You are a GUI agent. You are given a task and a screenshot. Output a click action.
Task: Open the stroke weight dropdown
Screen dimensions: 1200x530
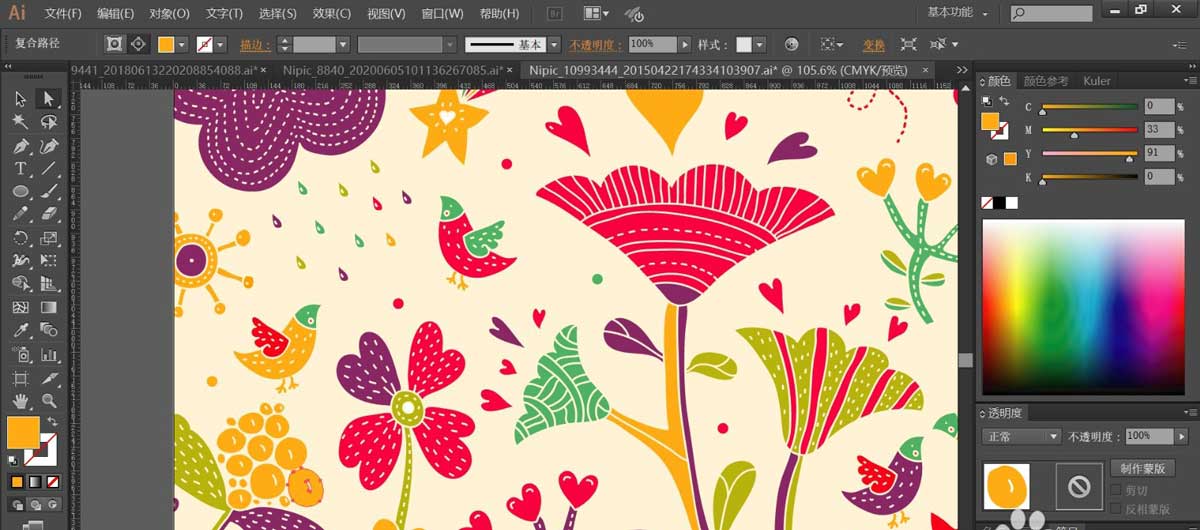[343, 45]
